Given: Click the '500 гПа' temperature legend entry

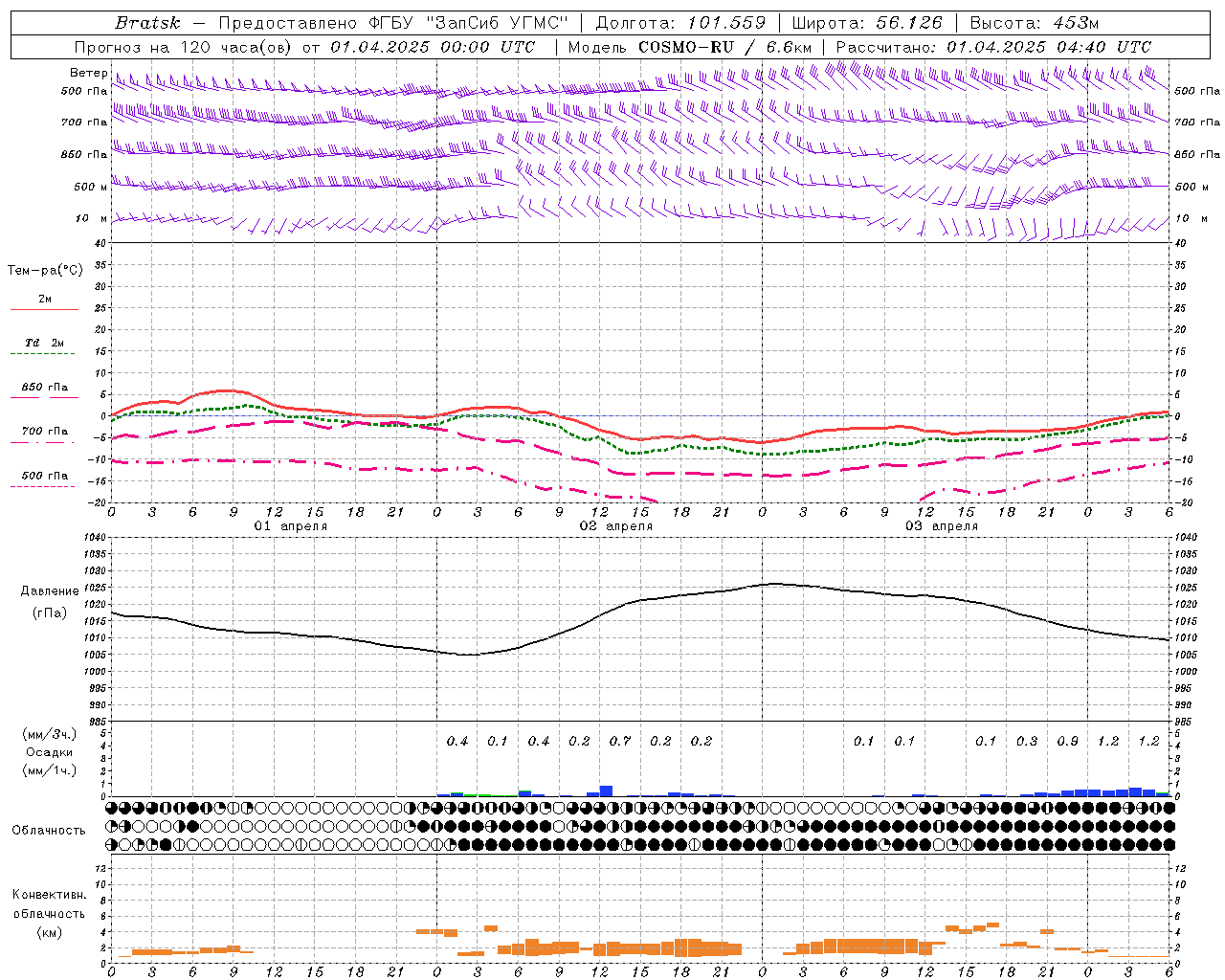Looking at the screenshot, I should click(x=45, y=476).
